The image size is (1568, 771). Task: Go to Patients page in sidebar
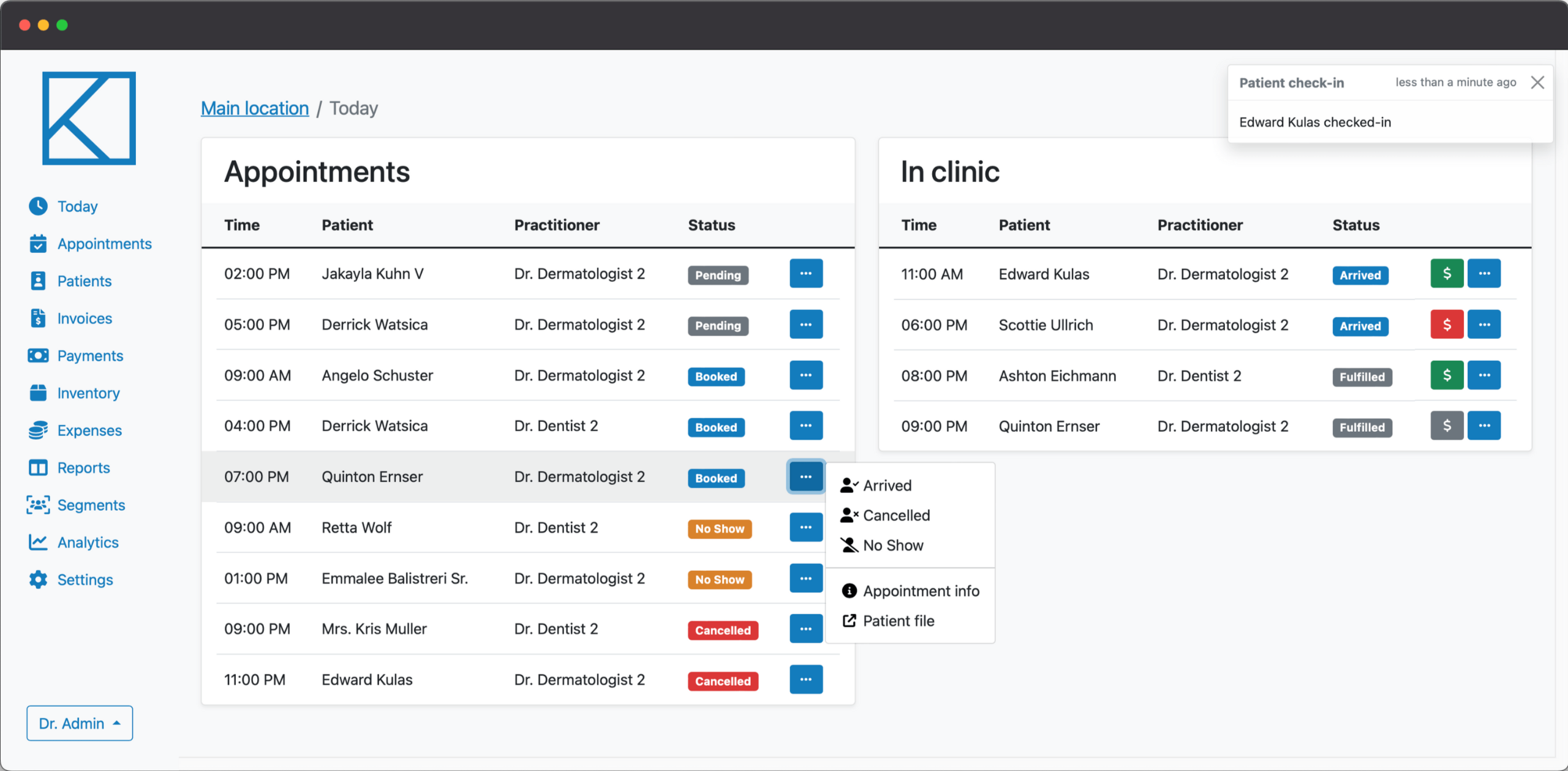coord(84,281)
